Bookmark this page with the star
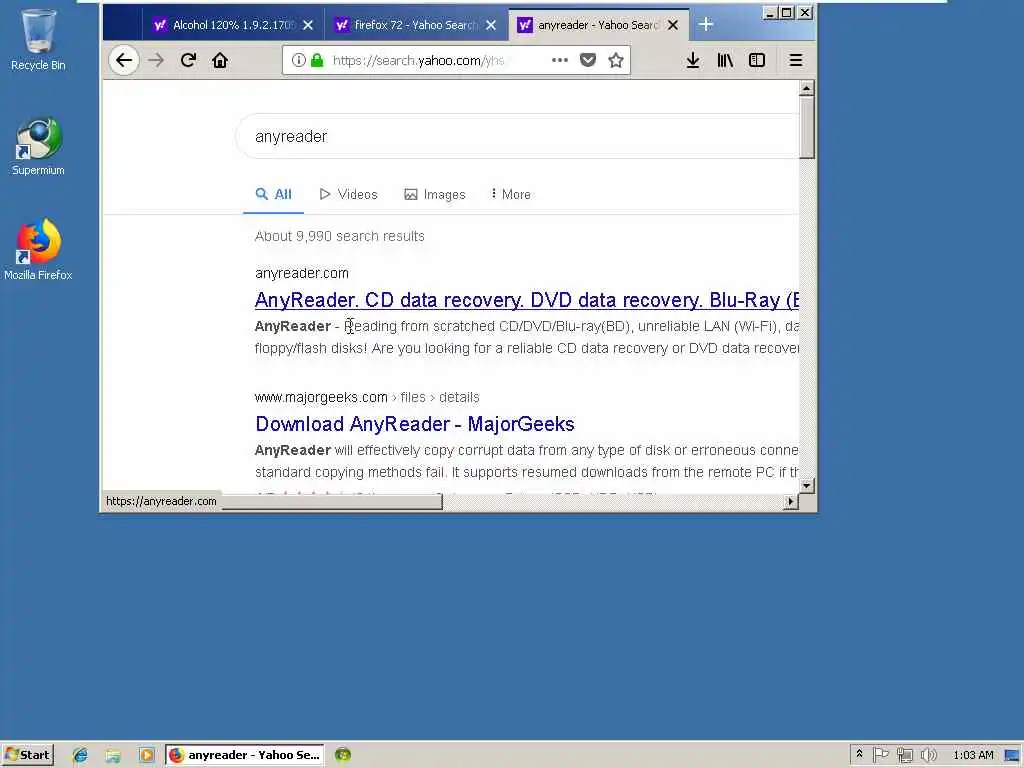 tap(616, 60)
